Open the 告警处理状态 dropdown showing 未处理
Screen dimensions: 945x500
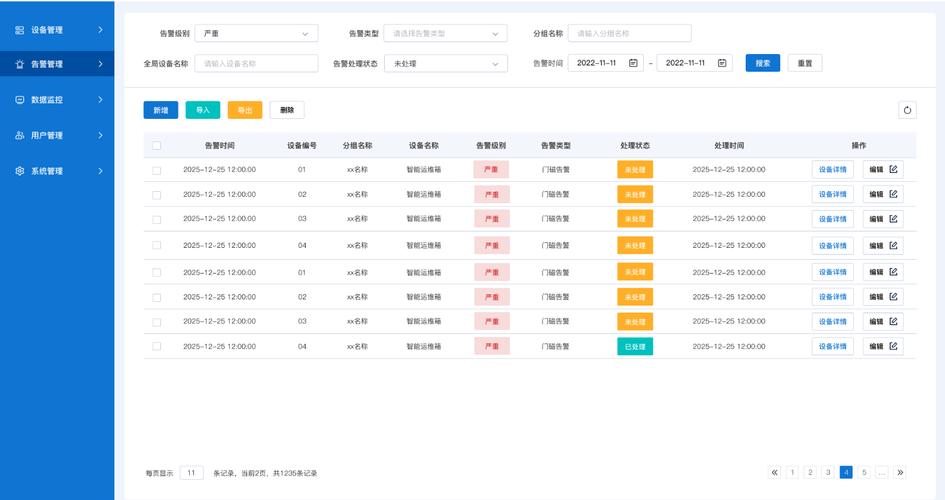[x=445, y=63]
